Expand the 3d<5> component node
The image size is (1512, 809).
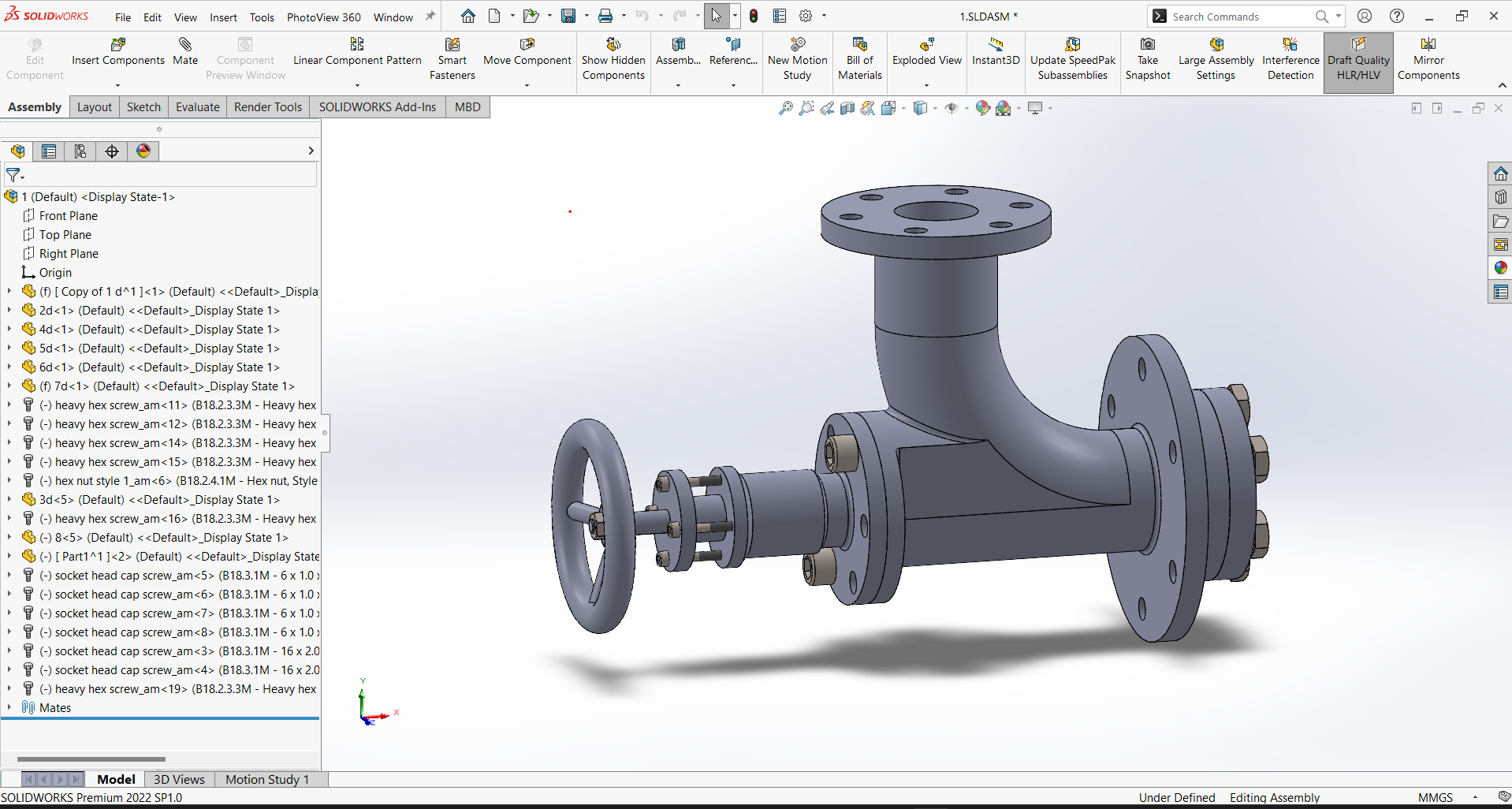click(9, 499)
